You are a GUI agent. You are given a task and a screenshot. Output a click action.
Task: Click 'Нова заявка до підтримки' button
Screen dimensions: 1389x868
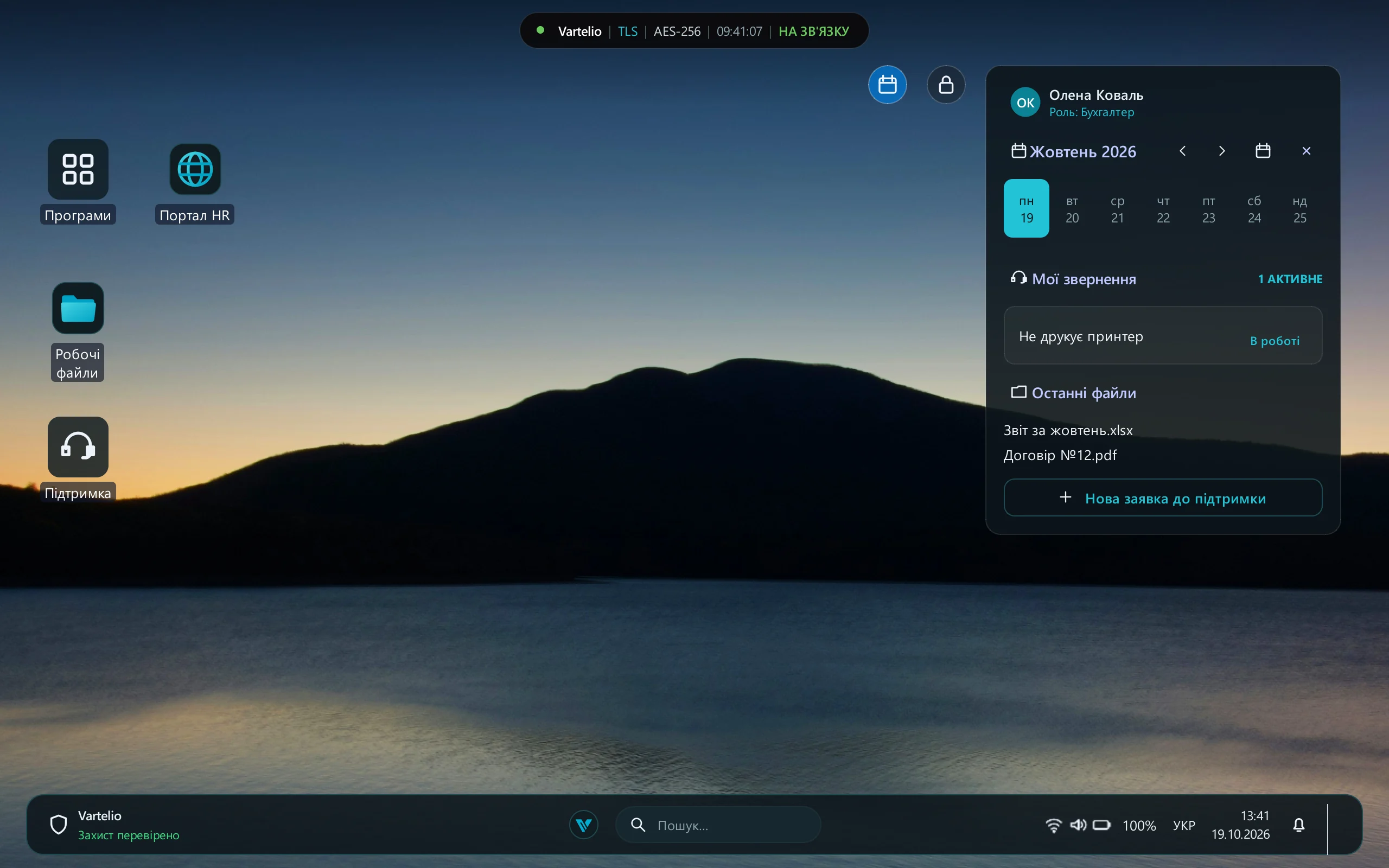click(x=1163, y=497)
